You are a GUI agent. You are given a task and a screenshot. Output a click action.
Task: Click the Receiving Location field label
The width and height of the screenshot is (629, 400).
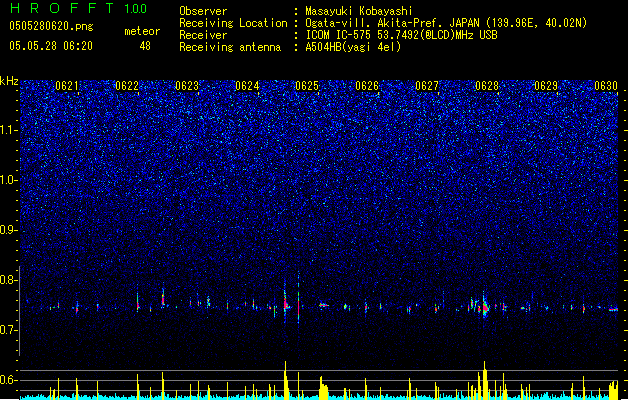pyautogui.click(x=233, y=23)
